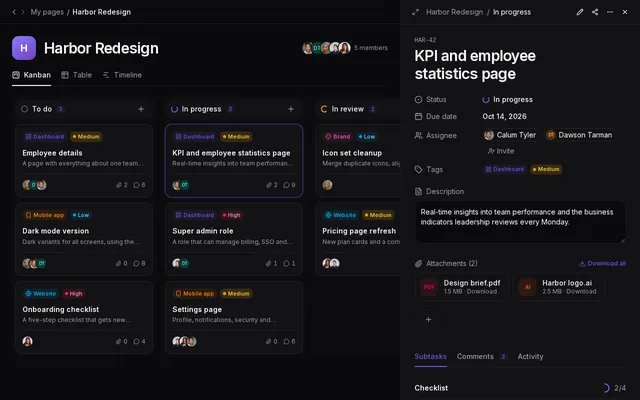Select the Activity tab
The width and height of the screenshot is (640, 400).
coord(530,356)
